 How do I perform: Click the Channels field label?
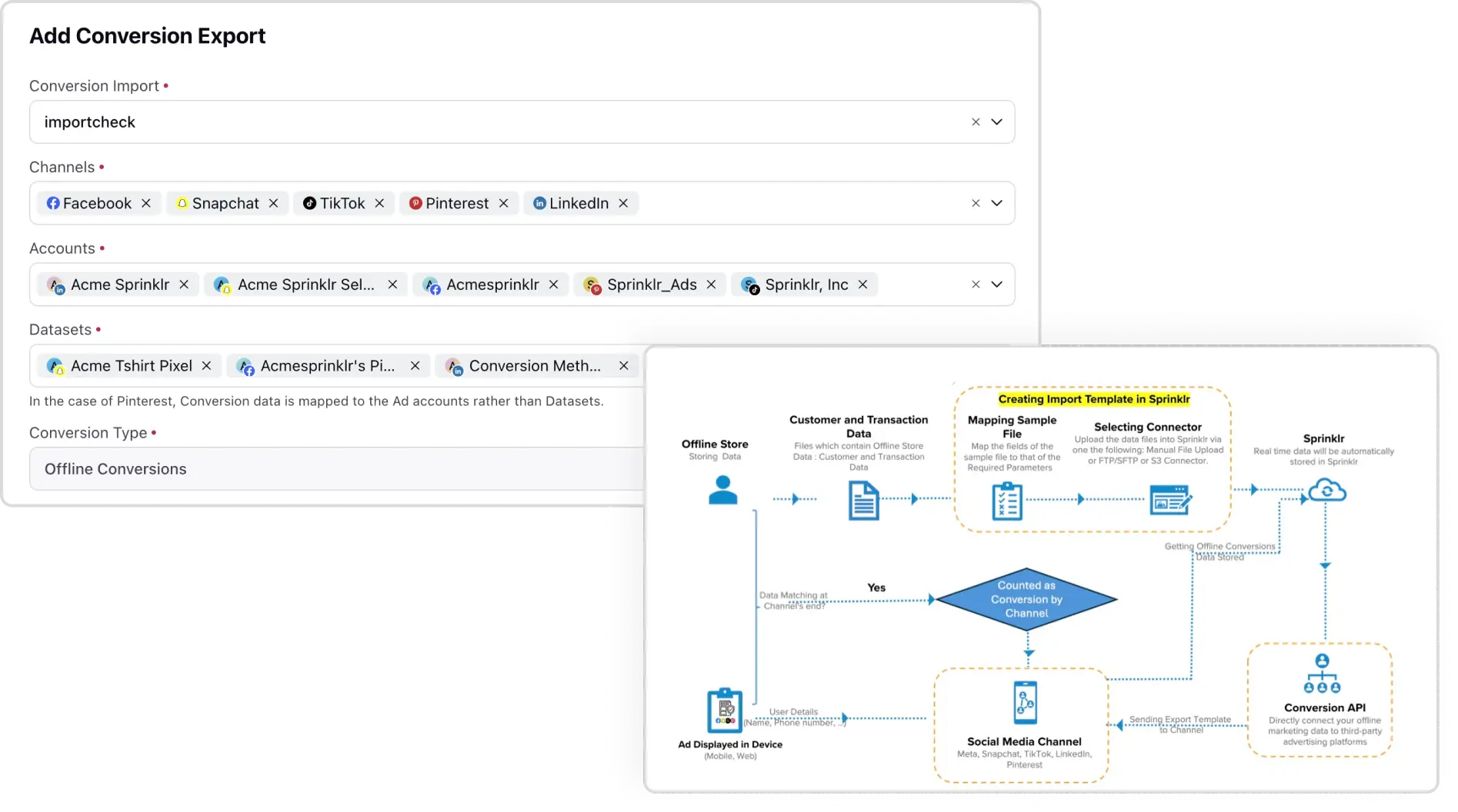click(62, 168)
